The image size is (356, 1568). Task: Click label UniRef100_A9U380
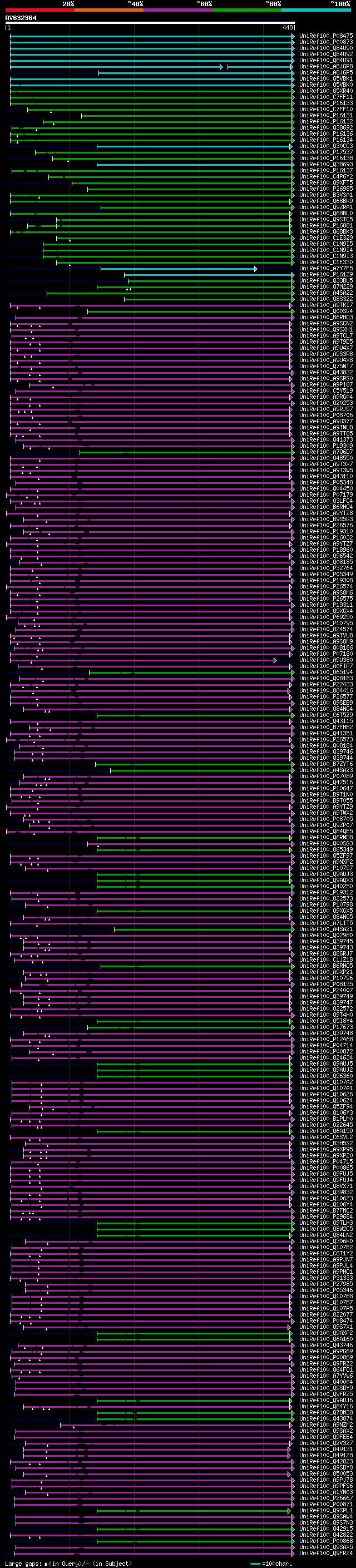325,660
